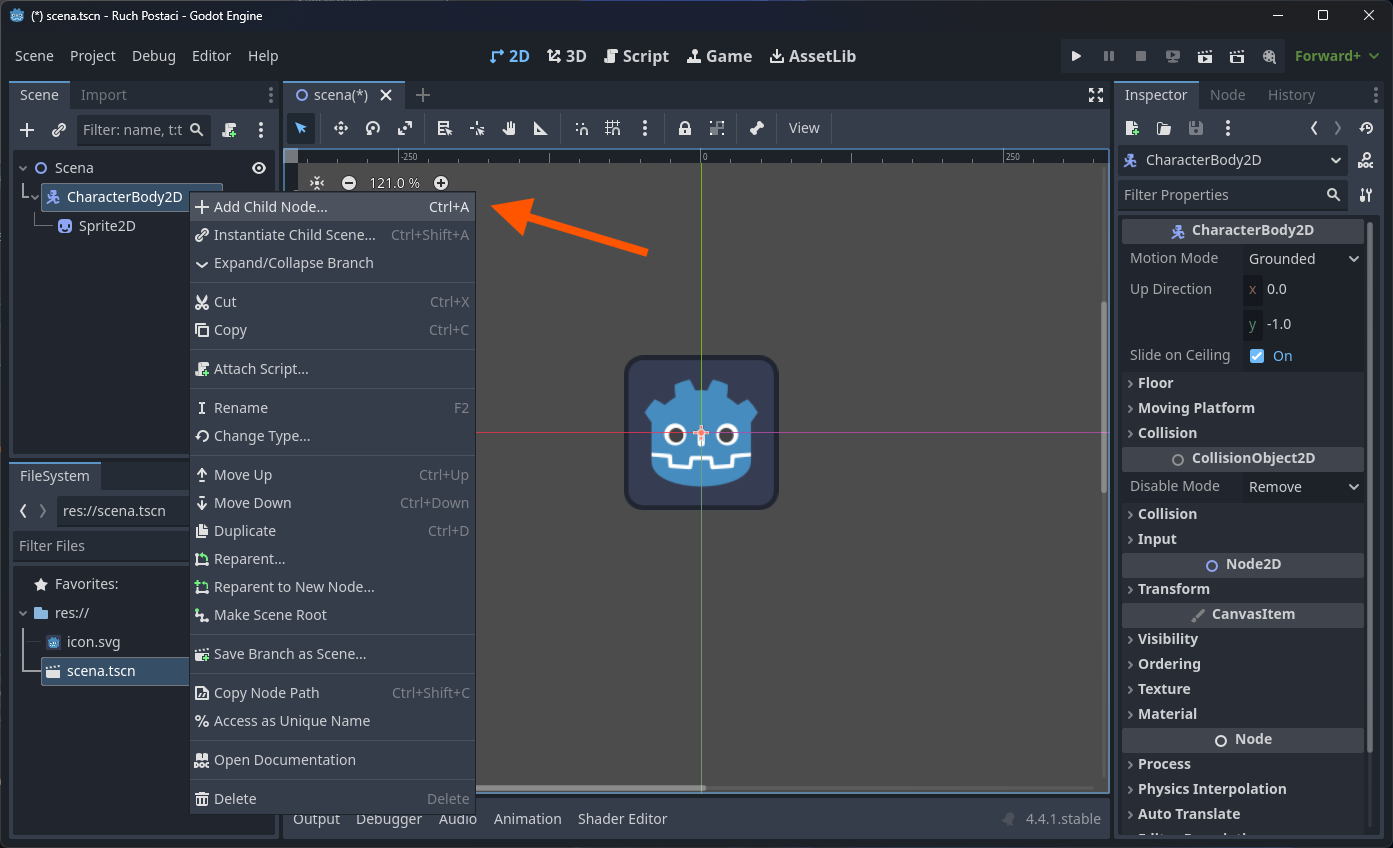The height and width of the screenshot is (848, 1393).
Task: Switch to 3D workspace
Action: pyautogui.click(x=567, y=56)
